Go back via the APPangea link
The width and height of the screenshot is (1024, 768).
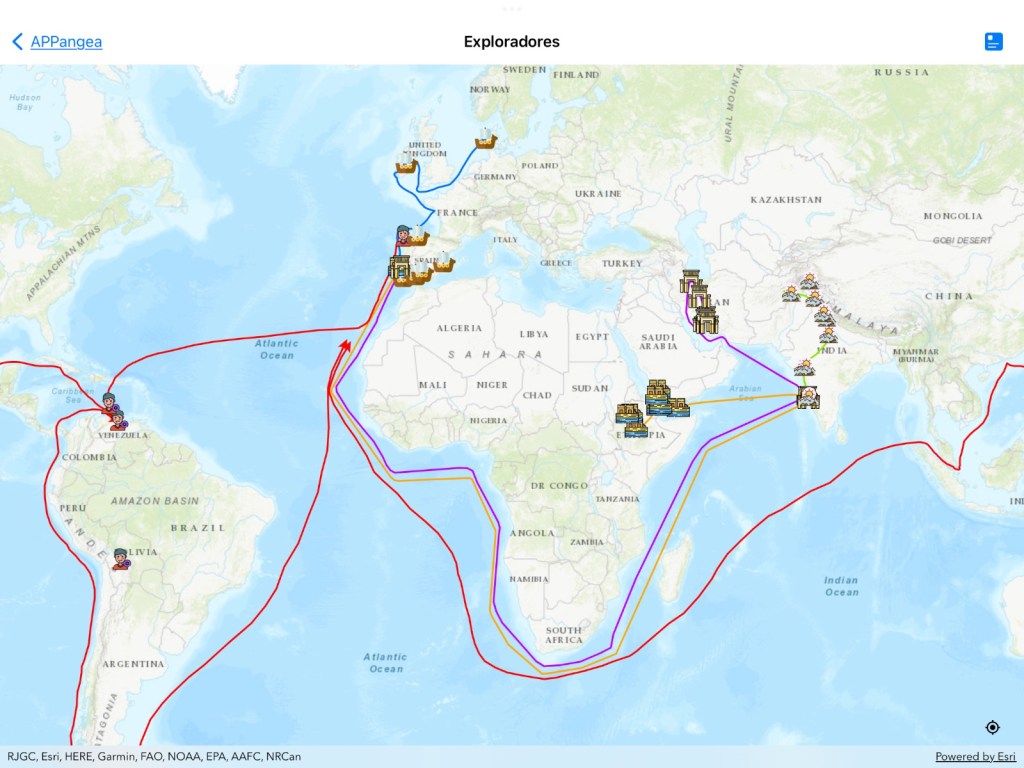click(x=66, y=41)
